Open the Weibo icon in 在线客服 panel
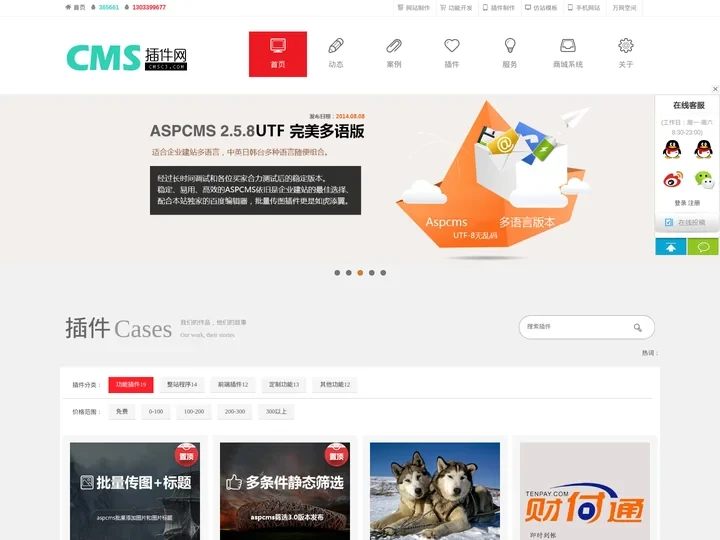The width and height of the screenshot is (720, 540). [673, 179]
